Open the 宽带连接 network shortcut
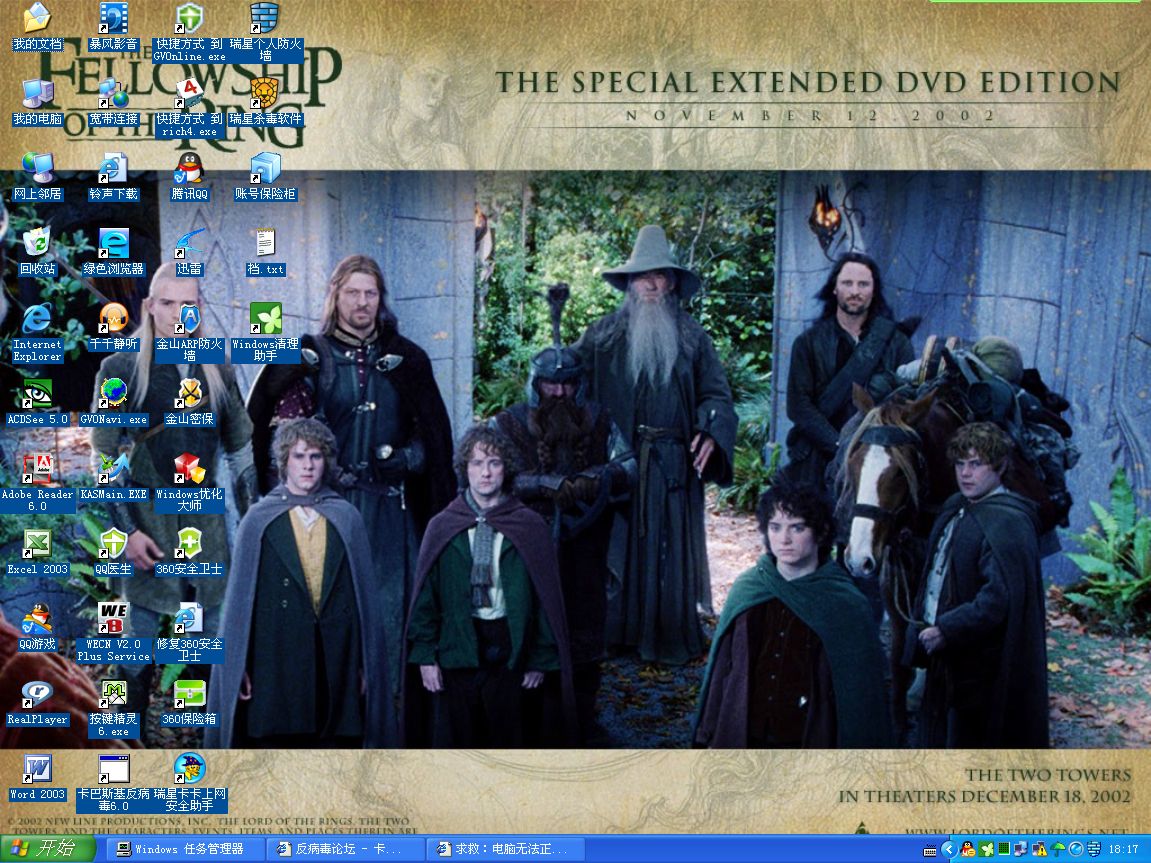 (x=113, y=102)
